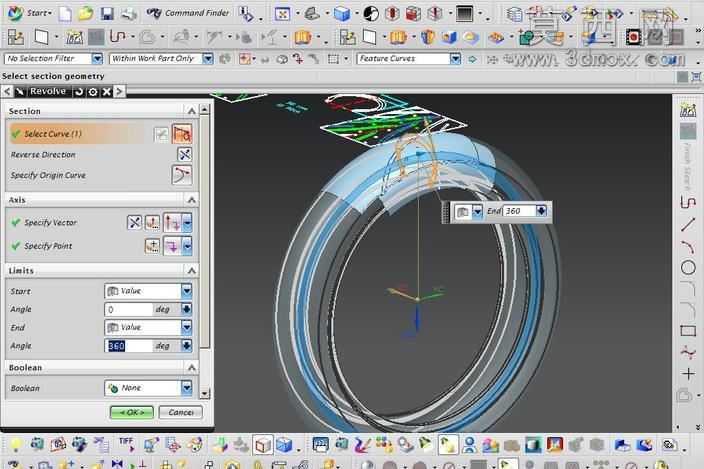Open vector type dropdown arrow
This screenshot has height=469, width=704.
click(187, 223)
